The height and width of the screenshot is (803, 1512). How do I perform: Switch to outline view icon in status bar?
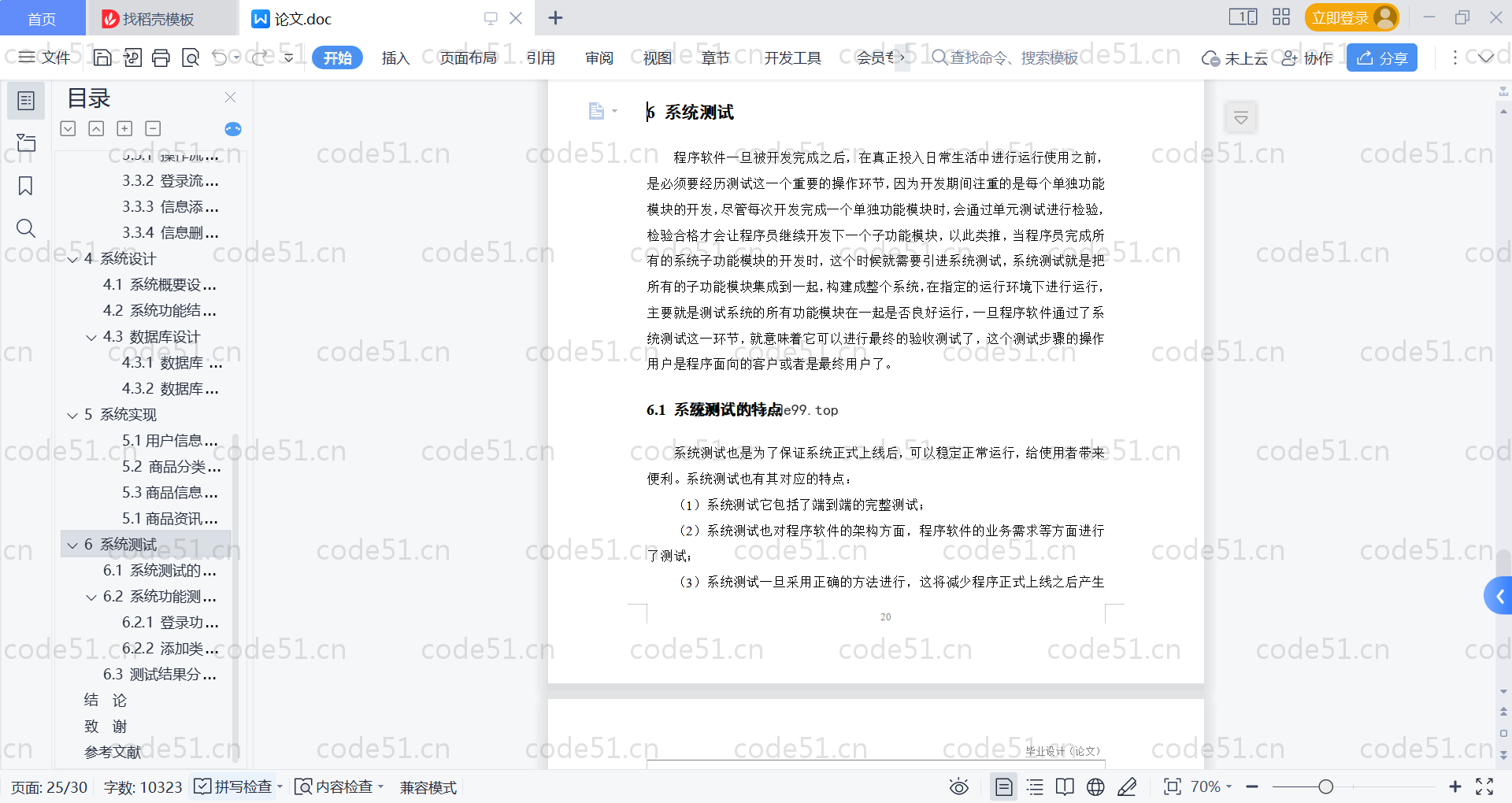point(1035,786)
